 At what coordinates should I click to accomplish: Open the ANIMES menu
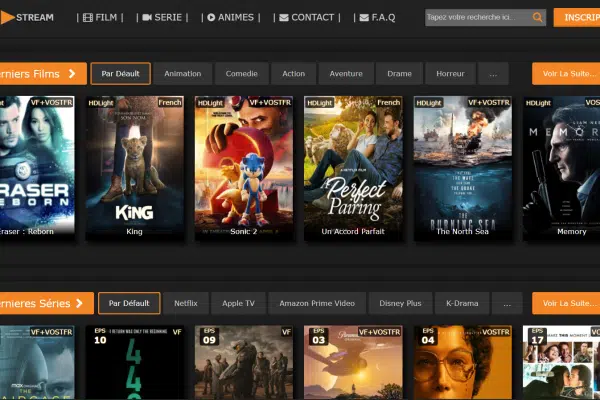[x=231, y=18]
